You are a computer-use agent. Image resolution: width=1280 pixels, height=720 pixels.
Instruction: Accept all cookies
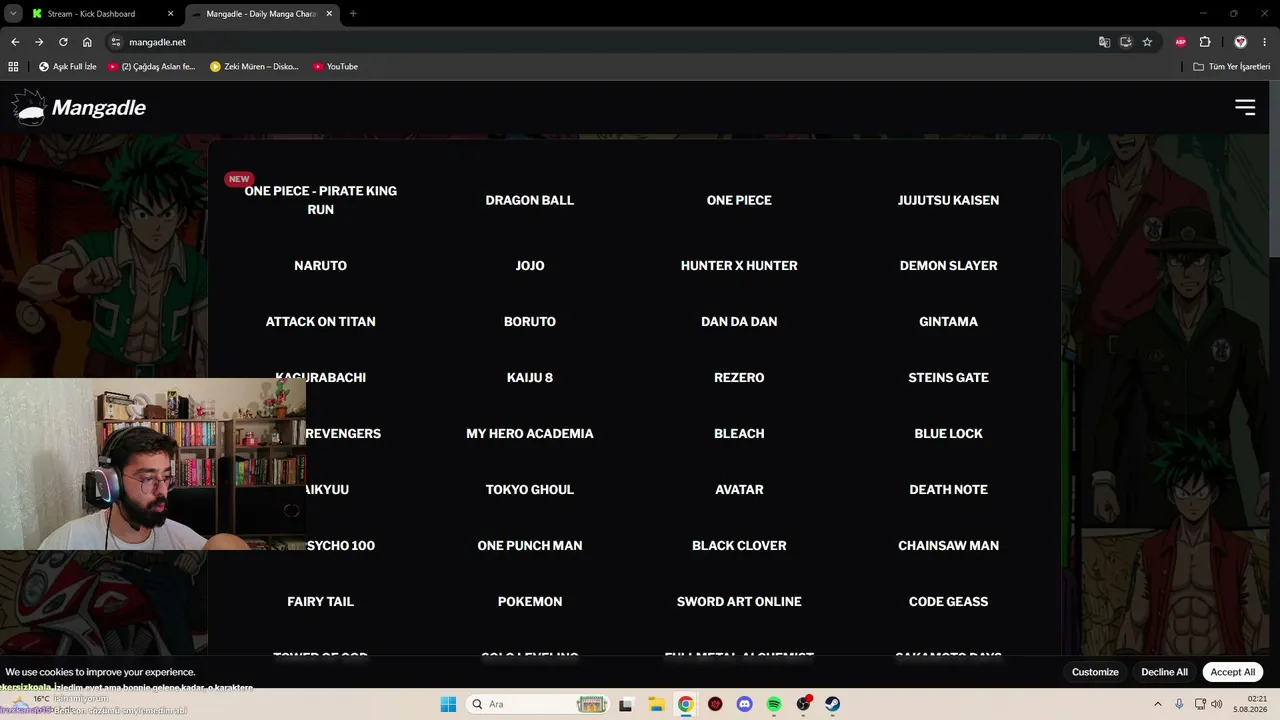pyautogui.click(x=1233, y=672)
